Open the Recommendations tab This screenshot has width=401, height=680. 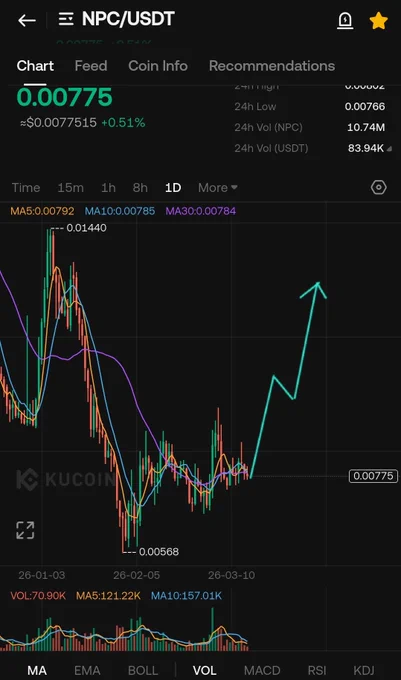(x=272, y=66)
